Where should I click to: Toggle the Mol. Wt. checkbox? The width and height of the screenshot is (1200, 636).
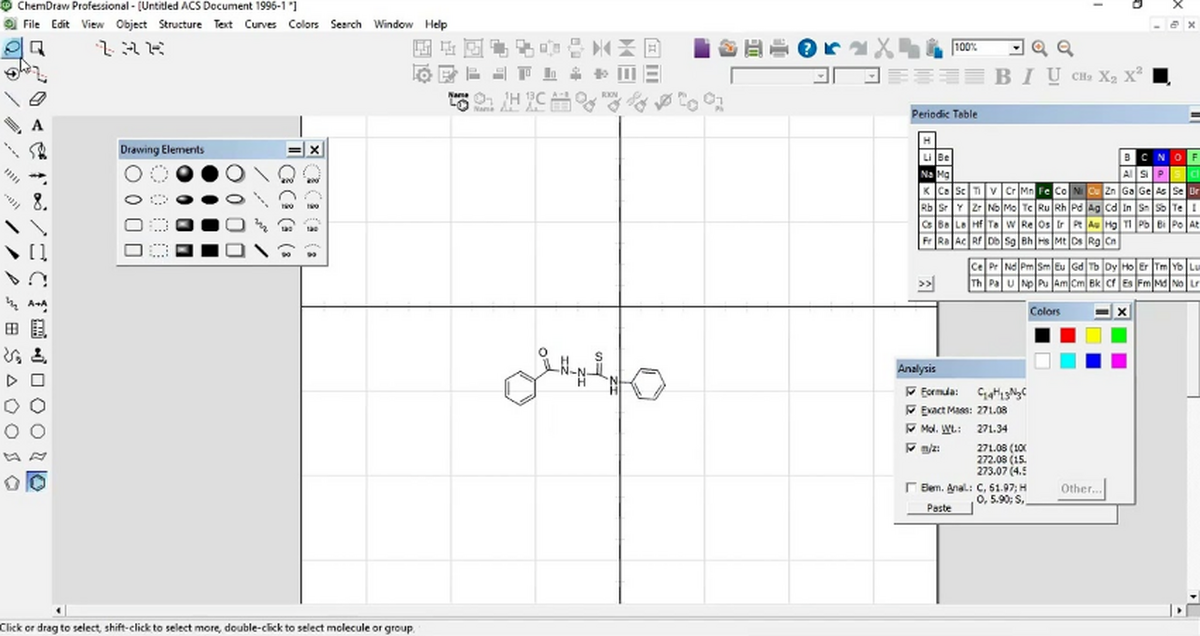point(910,429)
